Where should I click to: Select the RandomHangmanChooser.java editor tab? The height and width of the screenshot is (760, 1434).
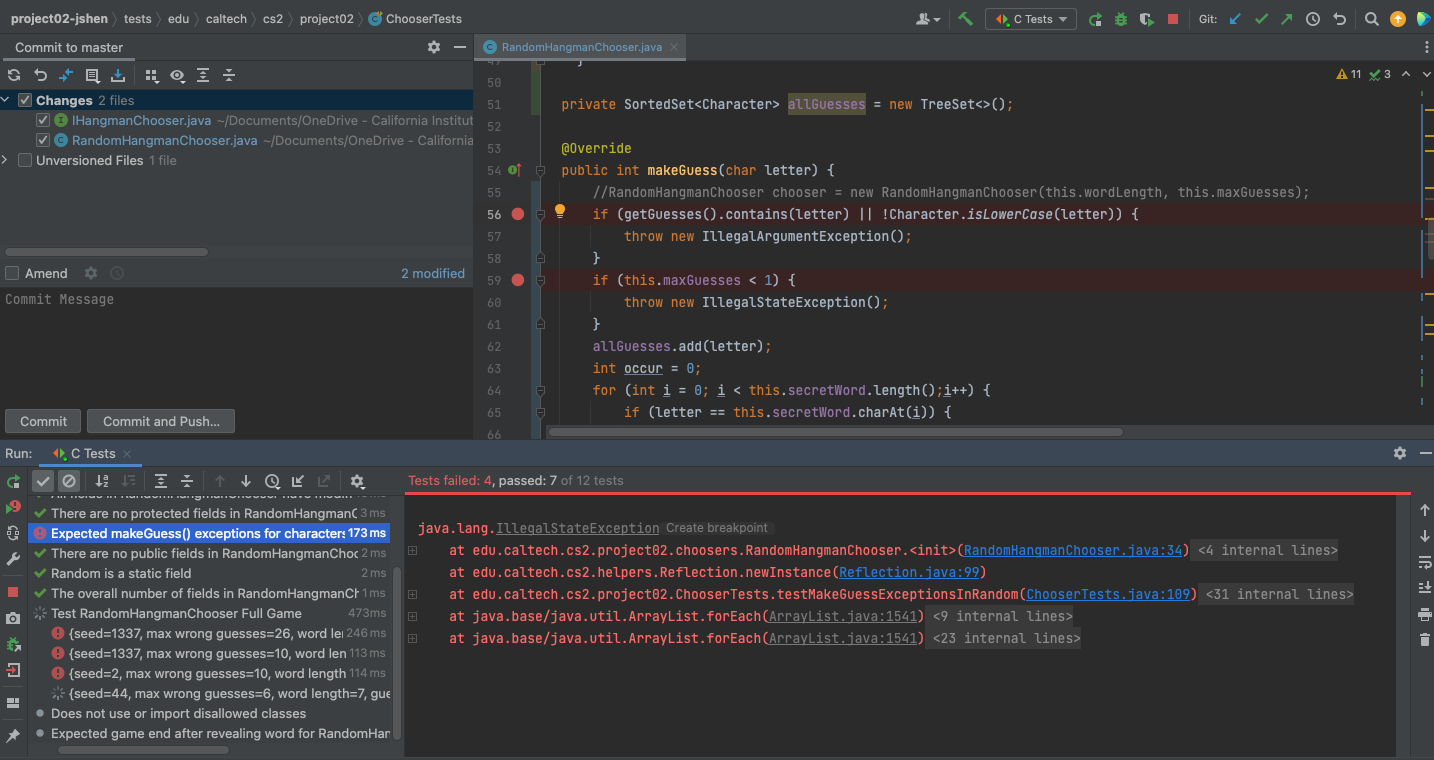[x=580, y=47]
